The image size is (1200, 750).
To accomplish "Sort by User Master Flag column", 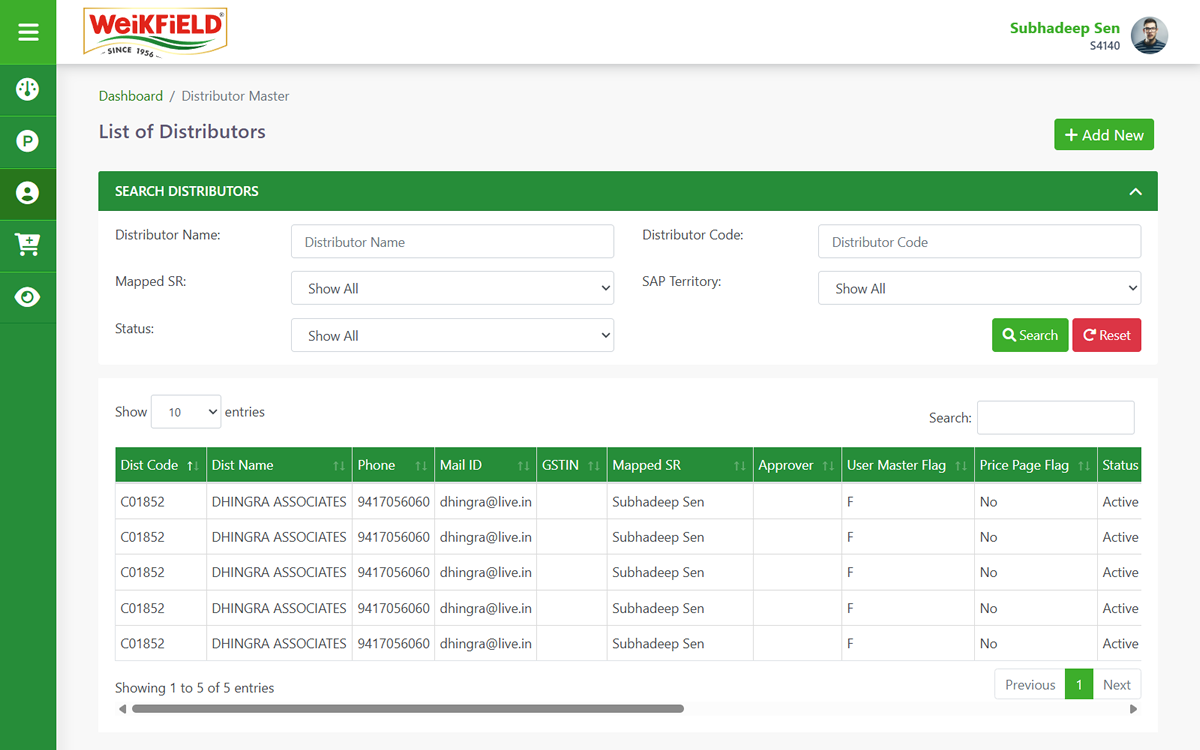I will [x=907, y=465].
